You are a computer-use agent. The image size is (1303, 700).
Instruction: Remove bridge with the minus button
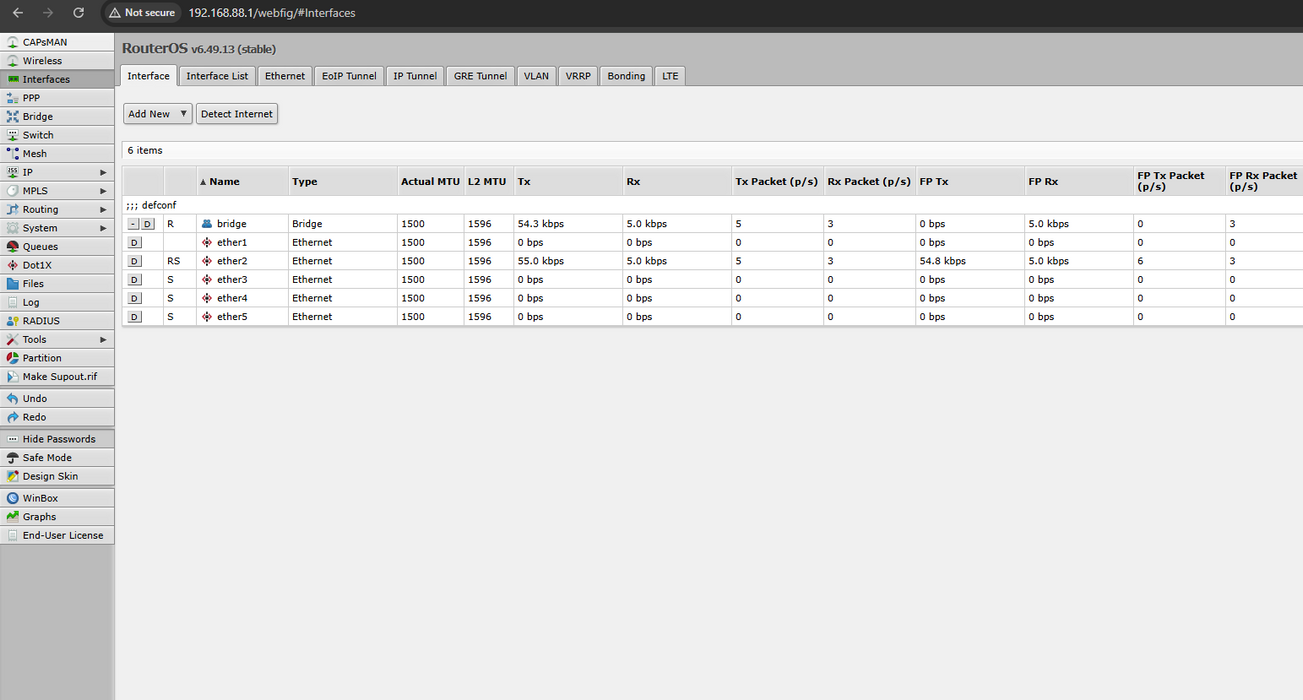click(134, 224)
